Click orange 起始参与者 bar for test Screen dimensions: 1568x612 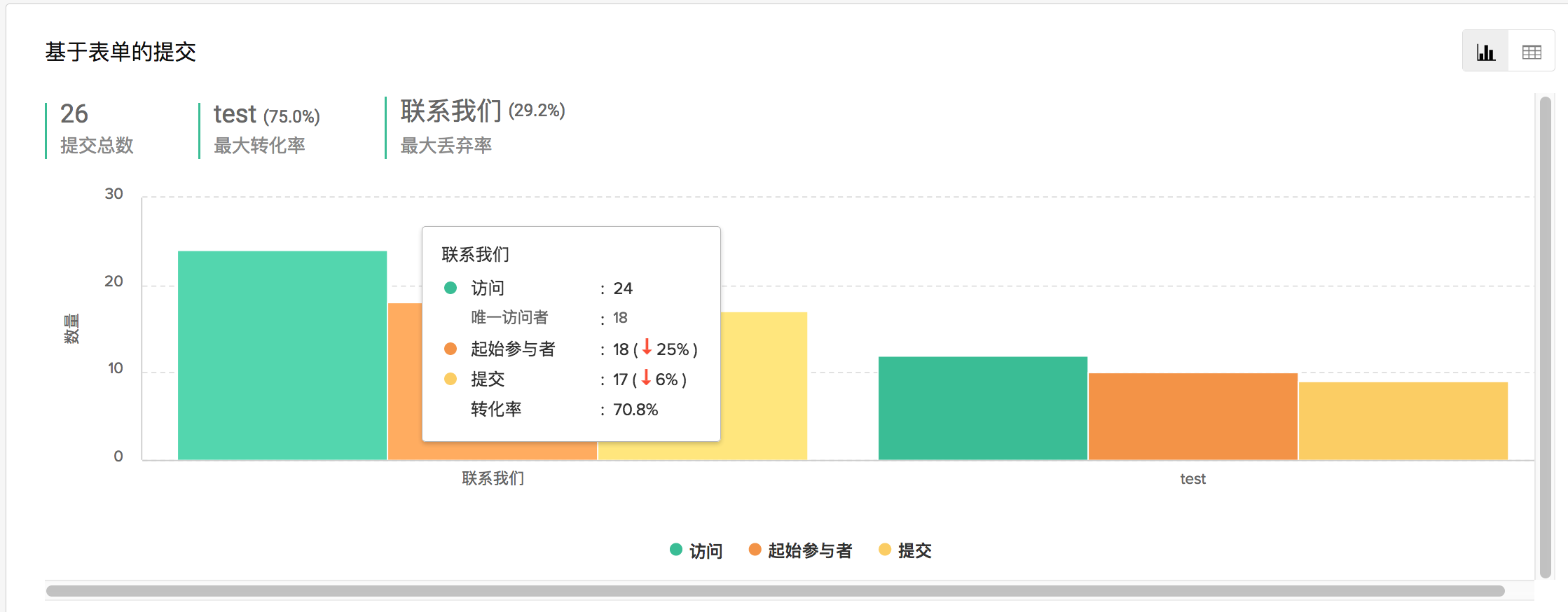(1192, 417)
